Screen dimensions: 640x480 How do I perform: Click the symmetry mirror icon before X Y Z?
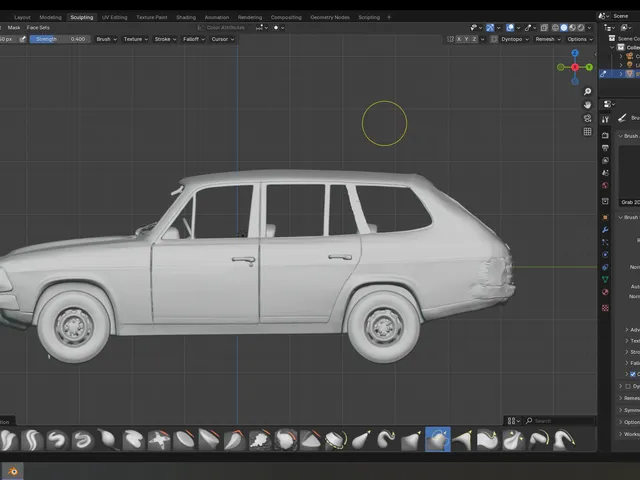coord(450,39)
